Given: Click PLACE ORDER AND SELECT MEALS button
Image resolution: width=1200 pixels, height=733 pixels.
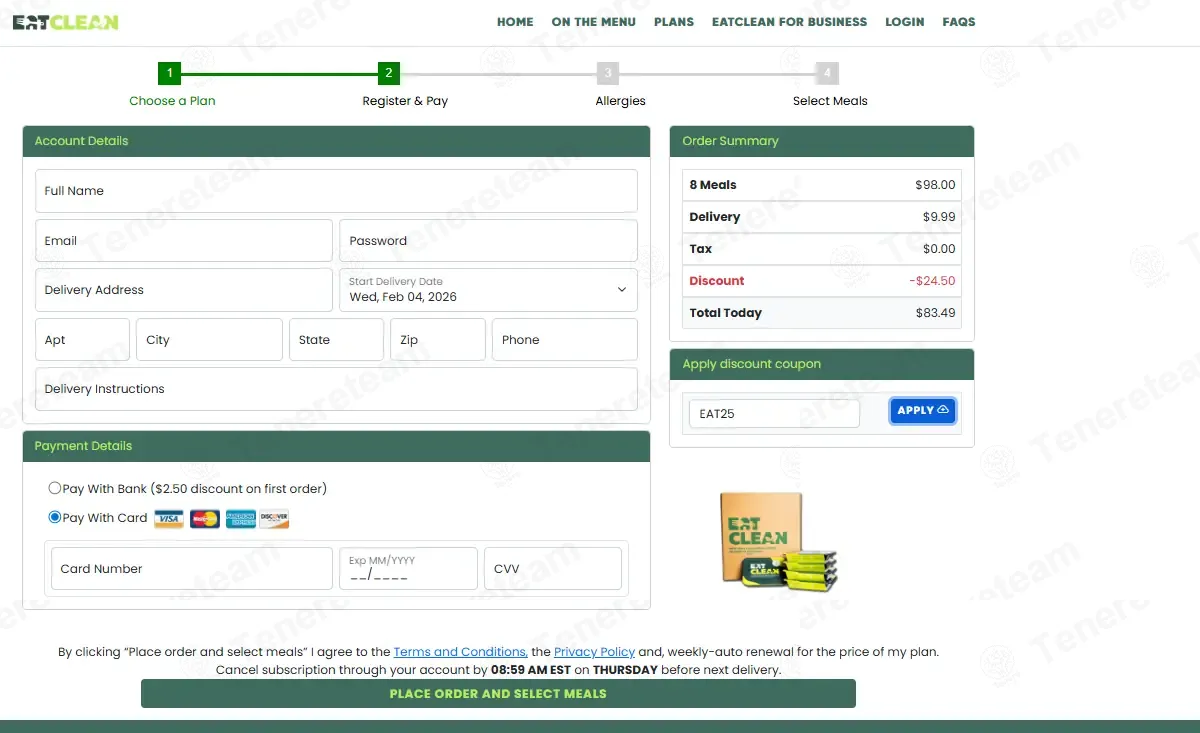Looking at the screenshot, I should click(x=498, y=694).
